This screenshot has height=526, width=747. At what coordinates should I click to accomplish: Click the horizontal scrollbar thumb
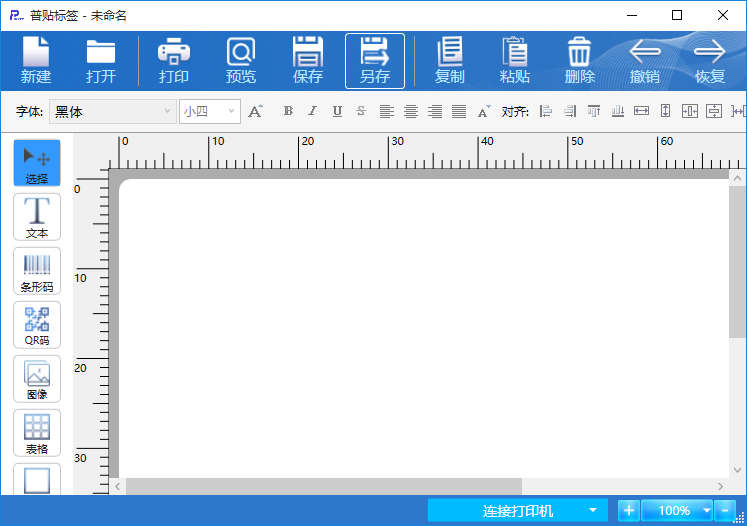324,486
